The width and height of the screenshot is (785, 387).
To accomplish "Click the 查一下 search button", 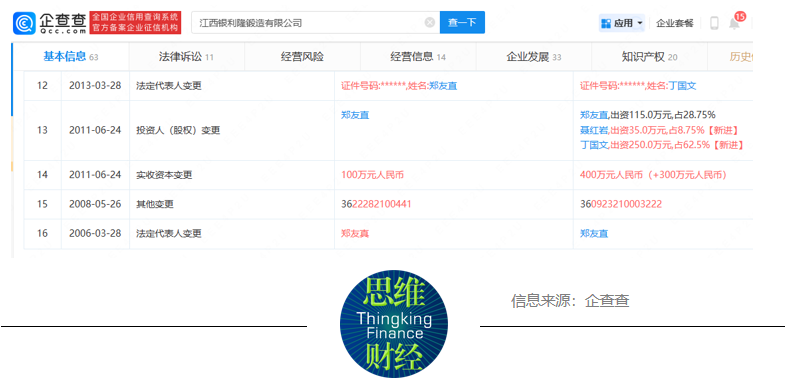I will click(x=462, y=23).
